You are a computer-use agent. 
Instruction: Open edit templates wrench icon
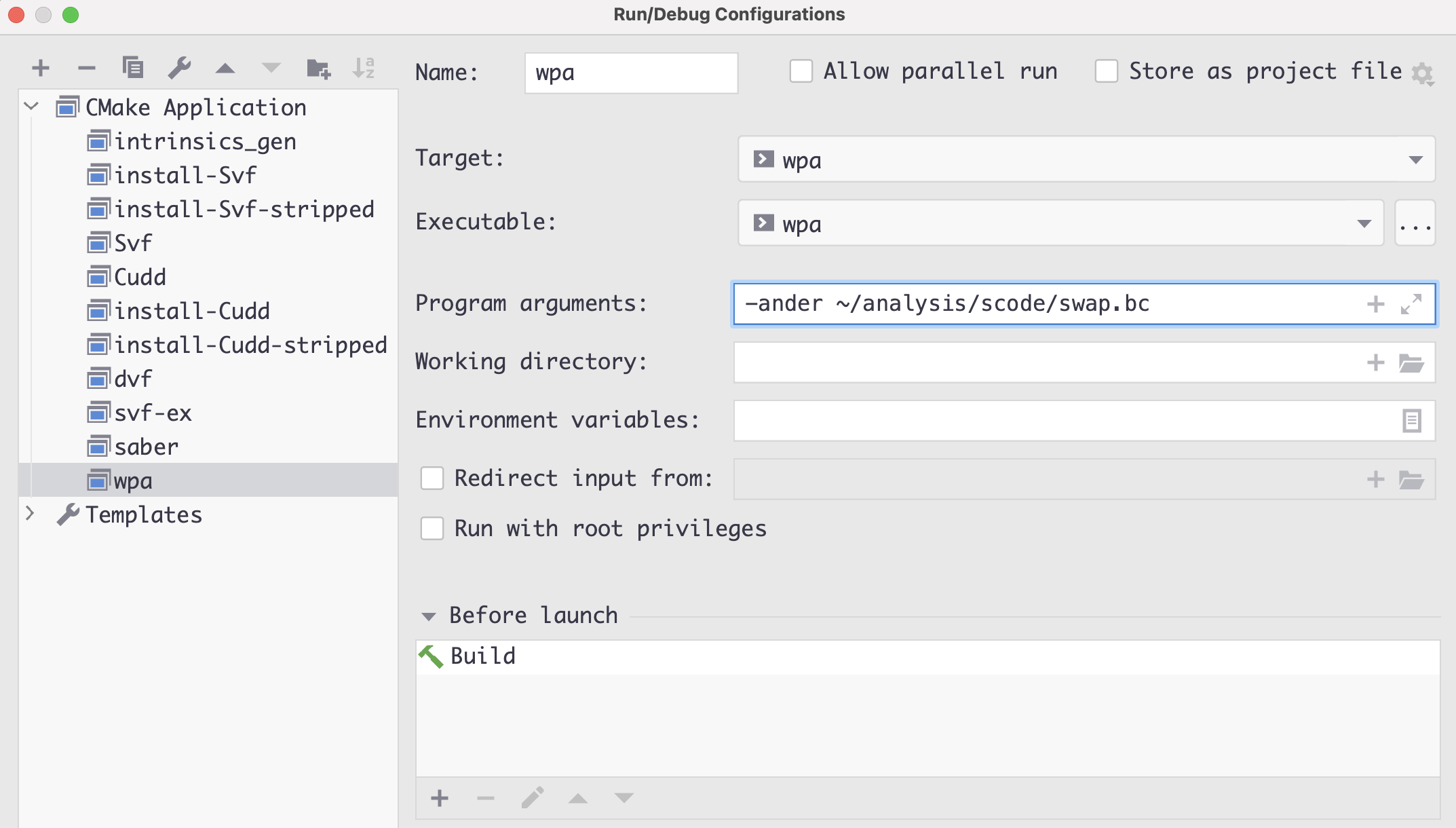[x=179, y=68]
